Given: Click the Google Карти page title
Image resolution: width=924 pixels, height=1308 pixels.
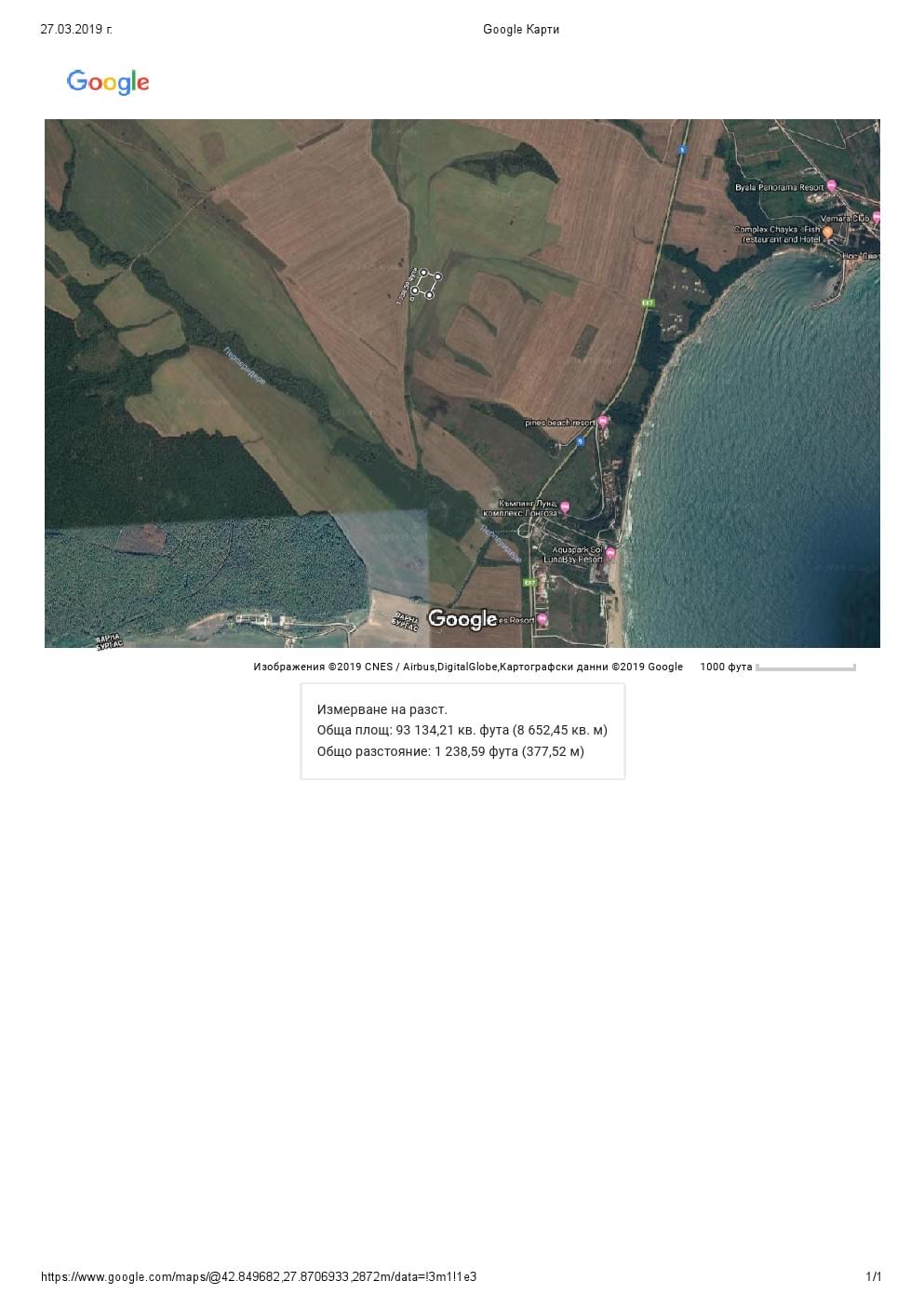Looking at the screenshot, I should pos(521,30).
